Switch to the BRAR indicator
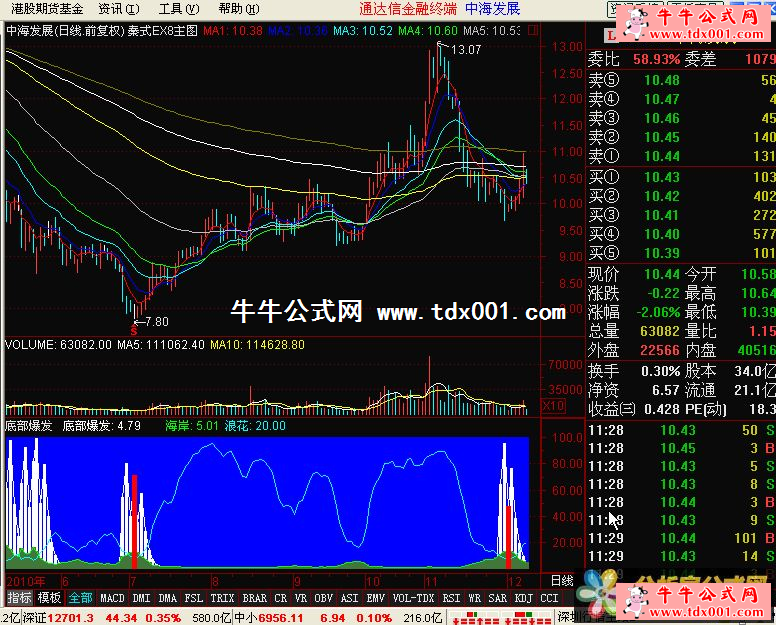This screenshot has width=776, height=625. coord(255,598)
